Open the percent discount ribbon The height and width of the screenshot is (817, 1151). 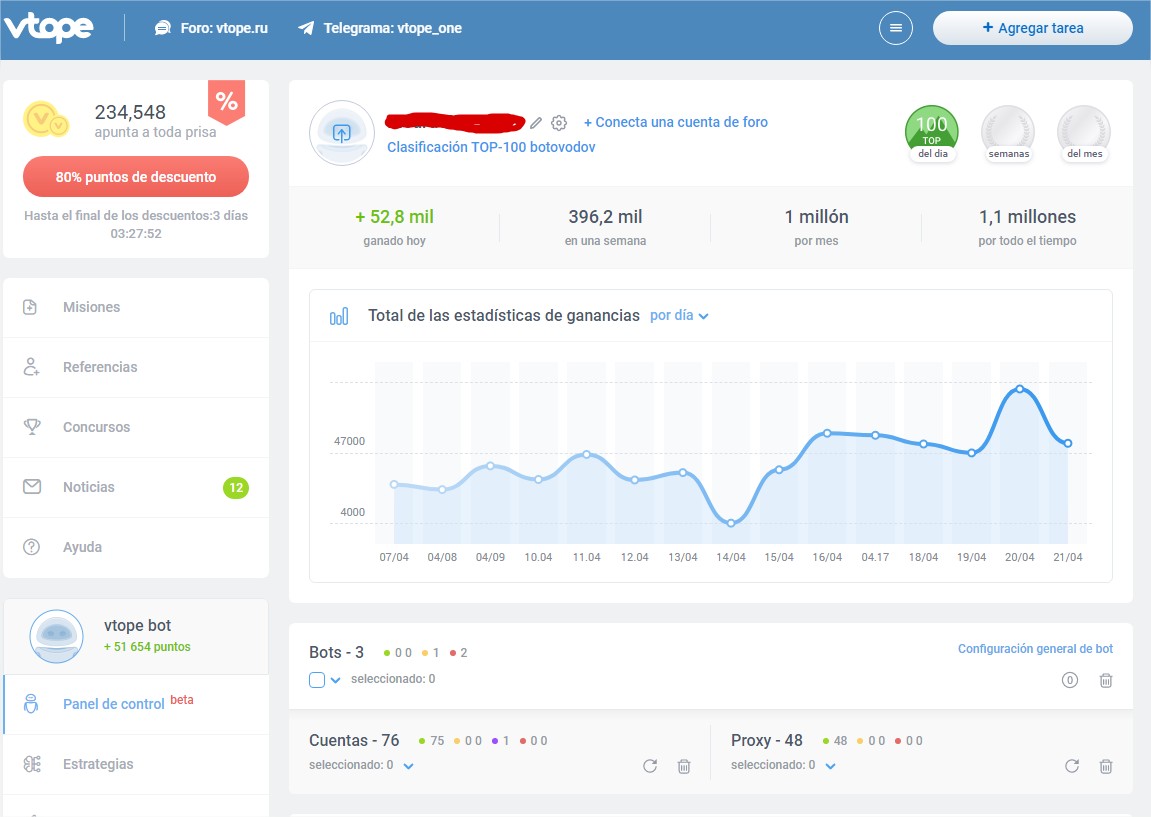(226, 101)
